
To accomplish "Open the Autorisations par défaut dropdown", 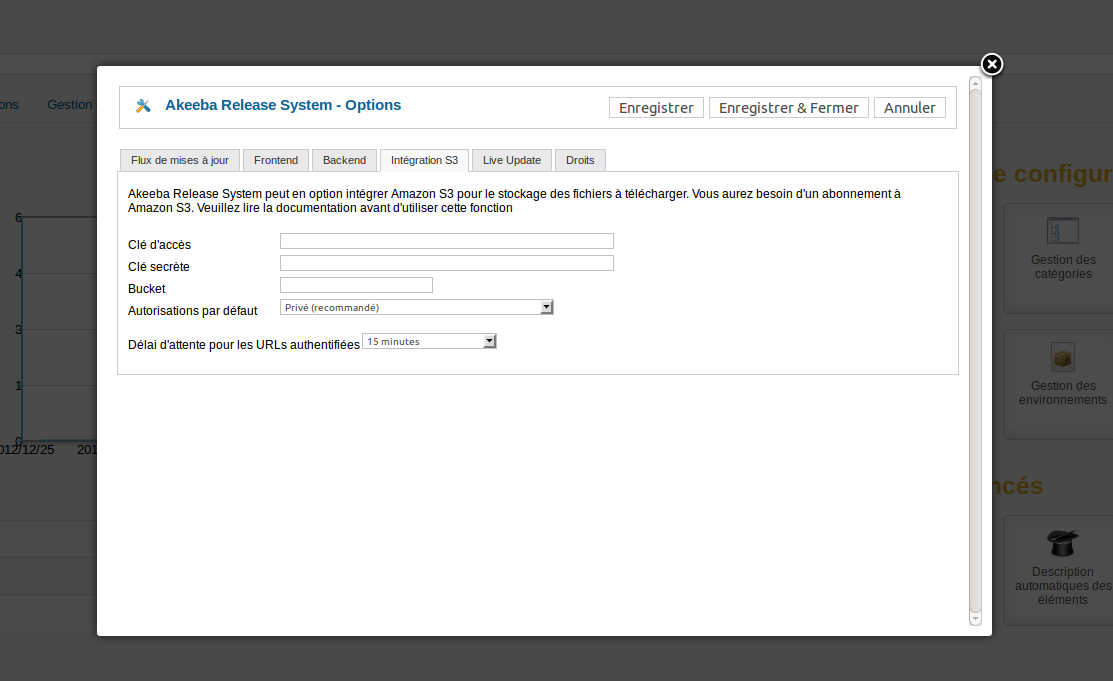I will 416,308.
